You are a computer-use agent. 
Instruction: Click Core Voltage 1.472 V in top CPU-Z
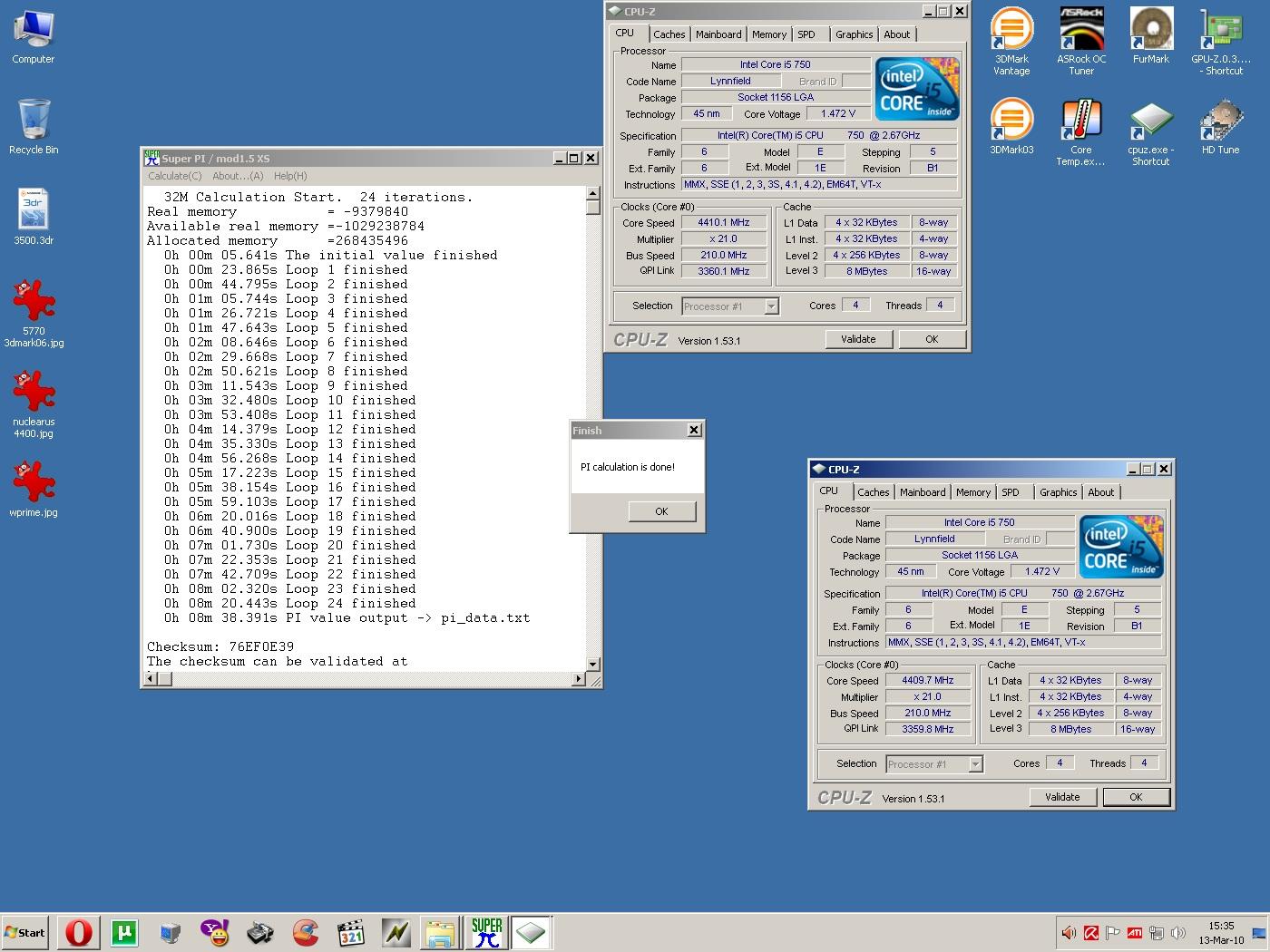click(x=838, y=114)
